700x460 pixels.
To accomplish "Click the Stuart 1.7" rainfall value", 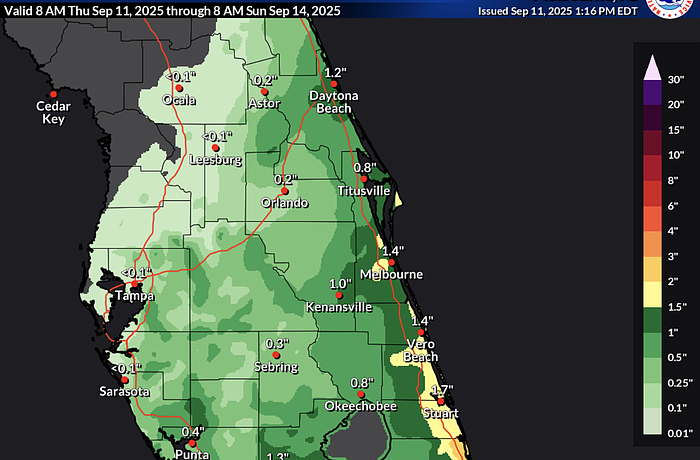I will [441, 390].
